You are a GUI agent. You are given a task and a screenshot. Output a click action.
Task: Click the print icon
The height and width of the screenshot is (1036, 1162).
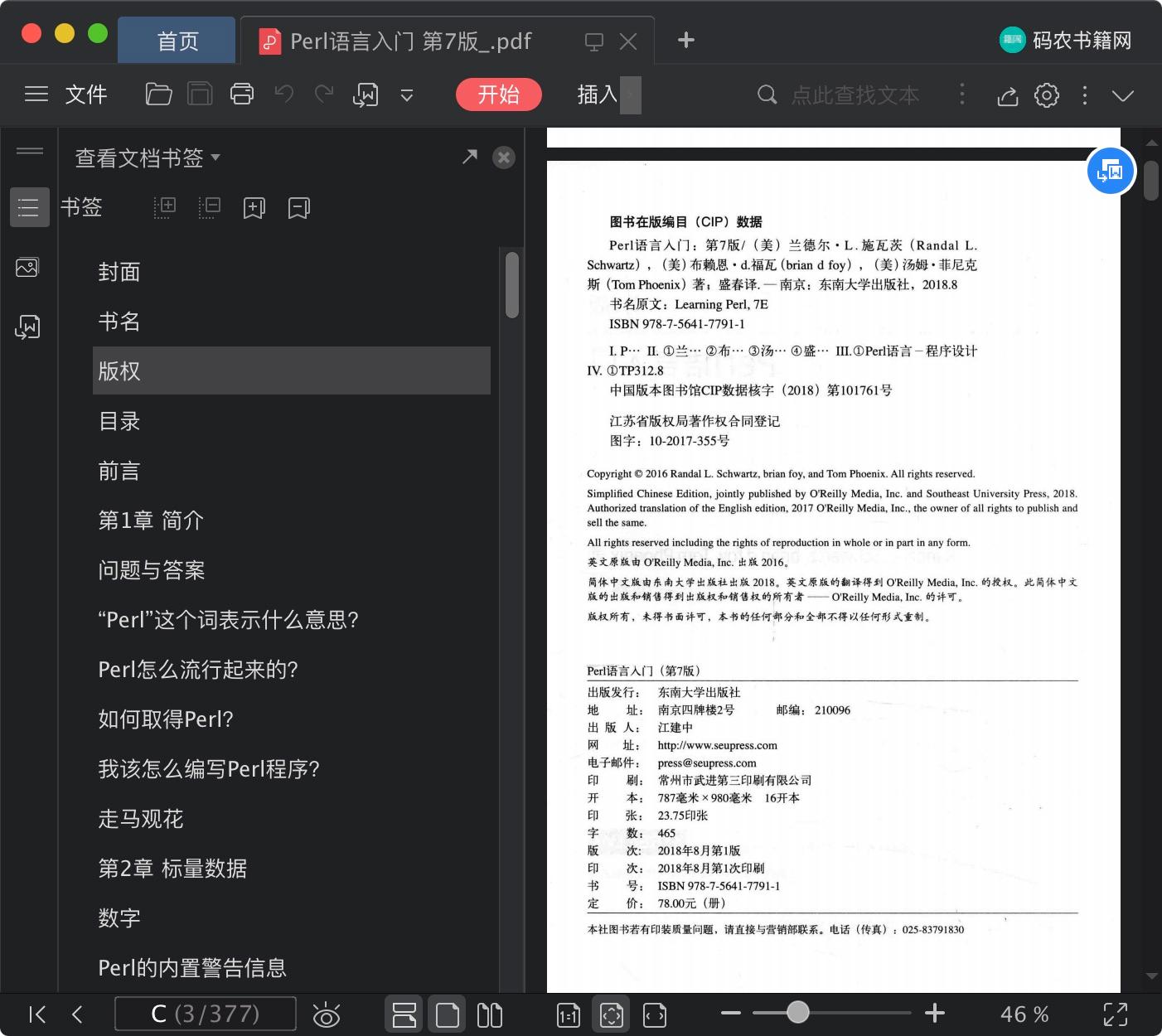[x=242, y=94]
